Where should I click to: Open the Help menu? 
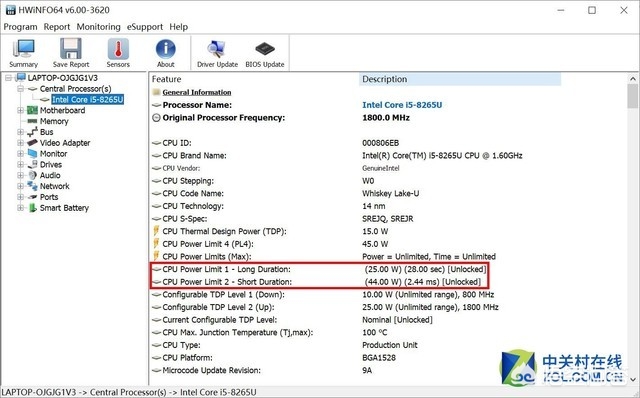click(179, 27)
